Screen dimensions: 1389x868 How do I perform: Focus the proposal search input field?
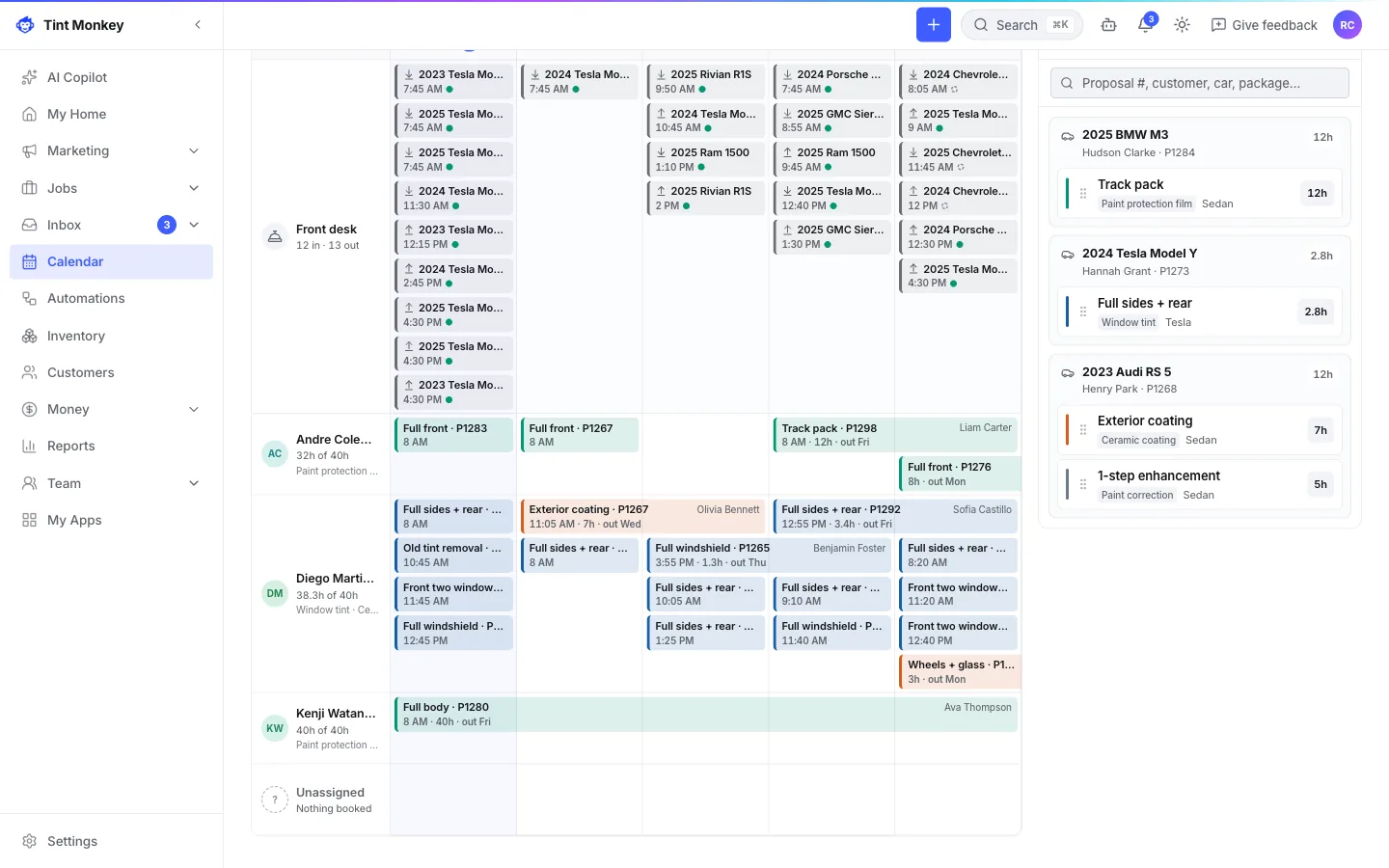click(x=1200, y=83)
